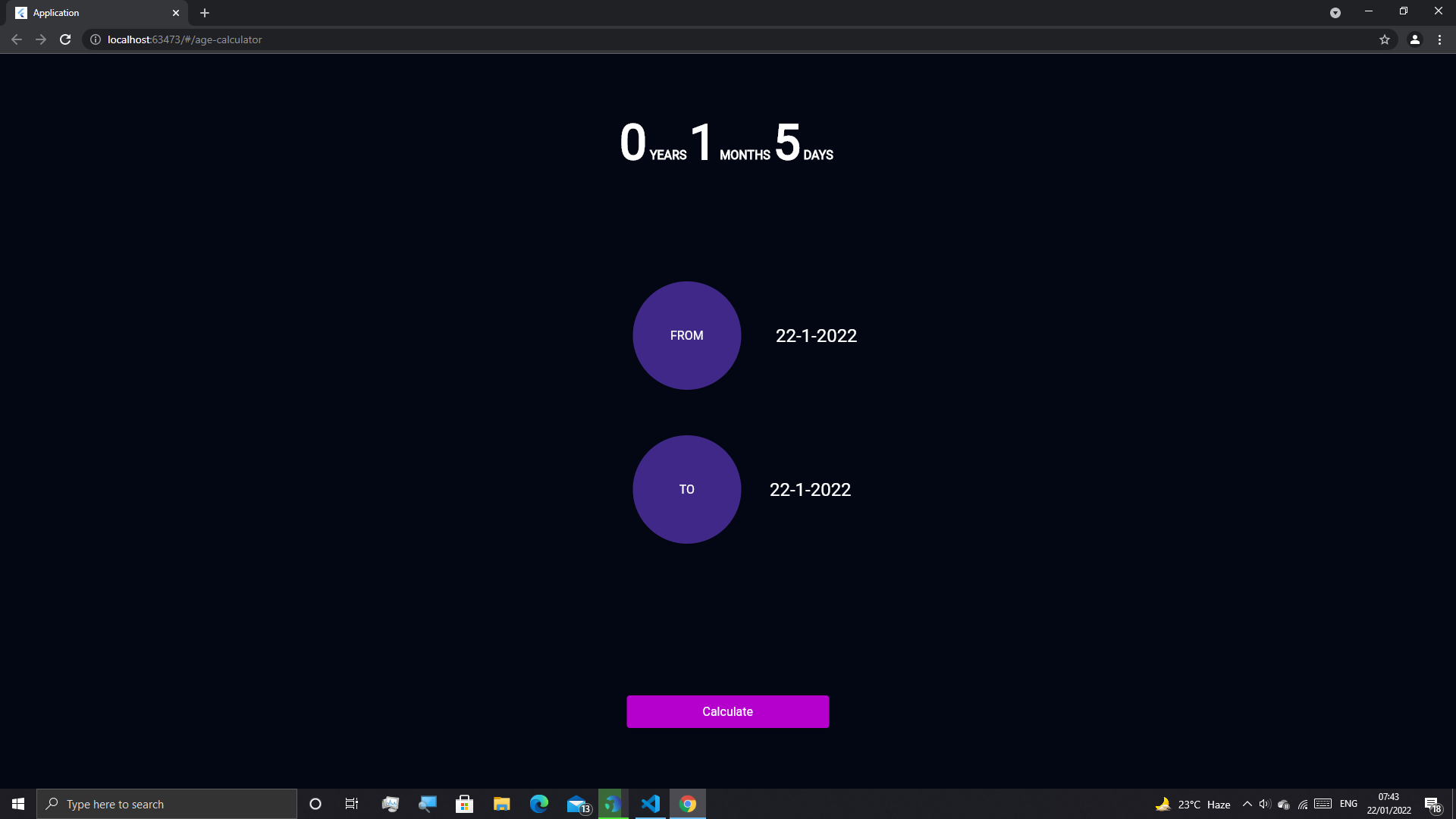The image size is (1456, 819).
Task: Open the Chrome profile menu
Action: (1414, 39)
